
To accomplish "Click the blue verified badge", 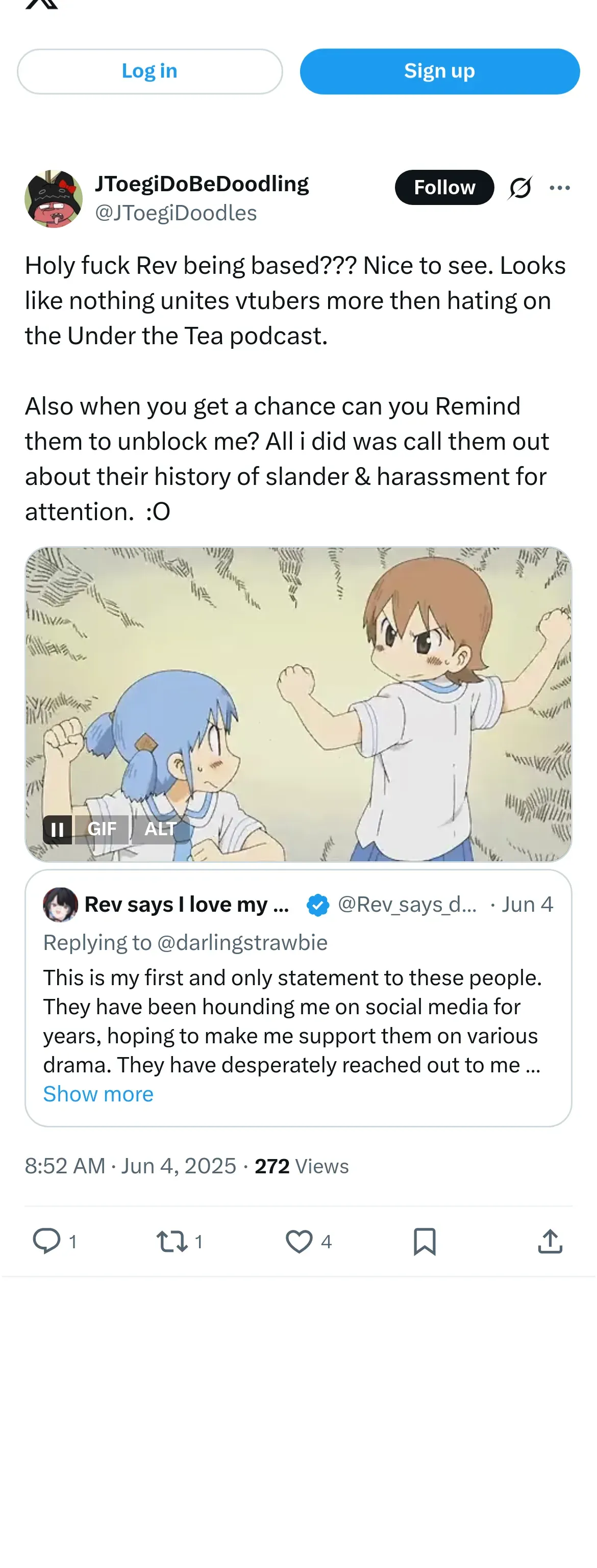I will point(317,905).
